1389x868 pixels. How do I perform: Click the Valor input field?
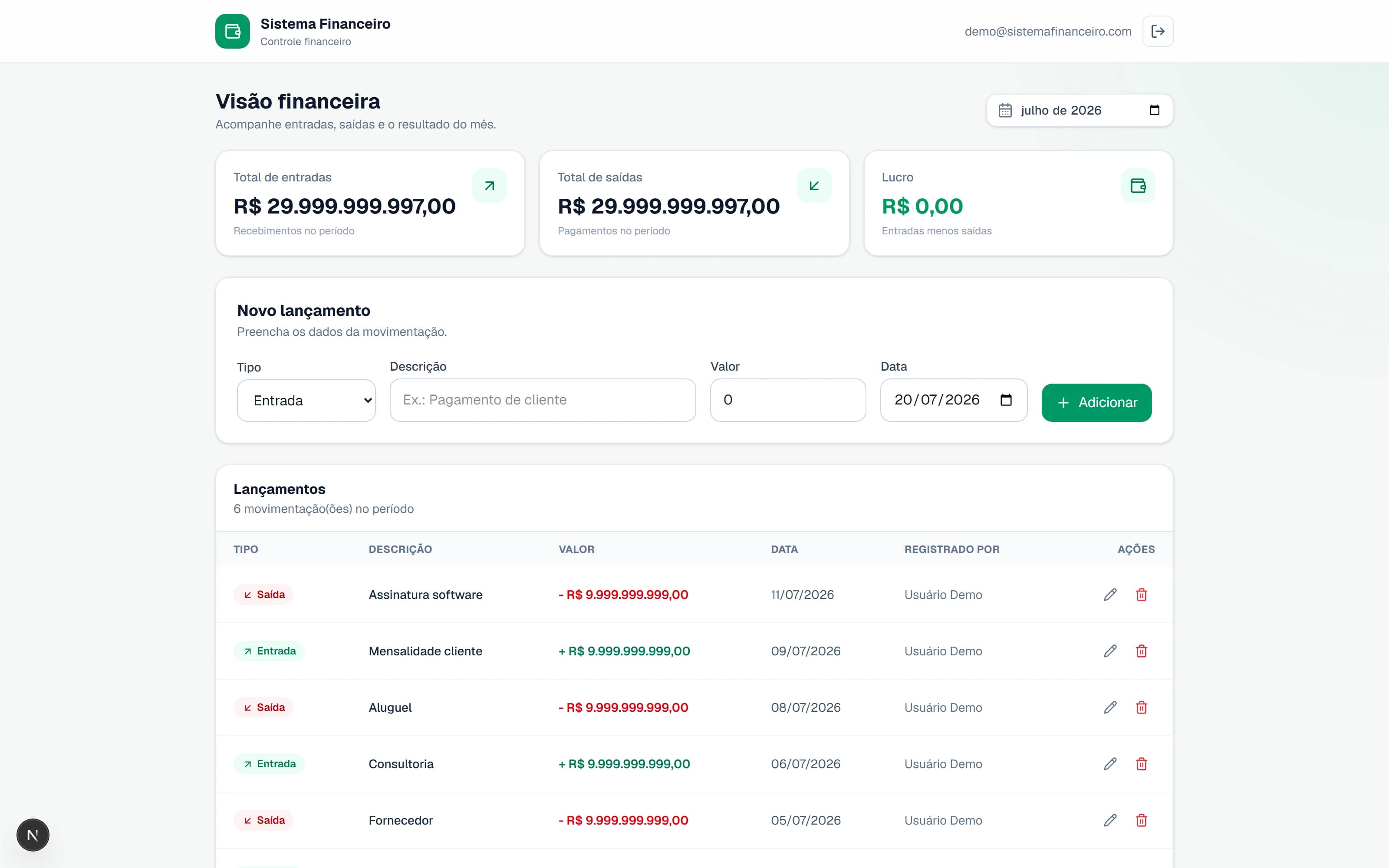point(787,400)
